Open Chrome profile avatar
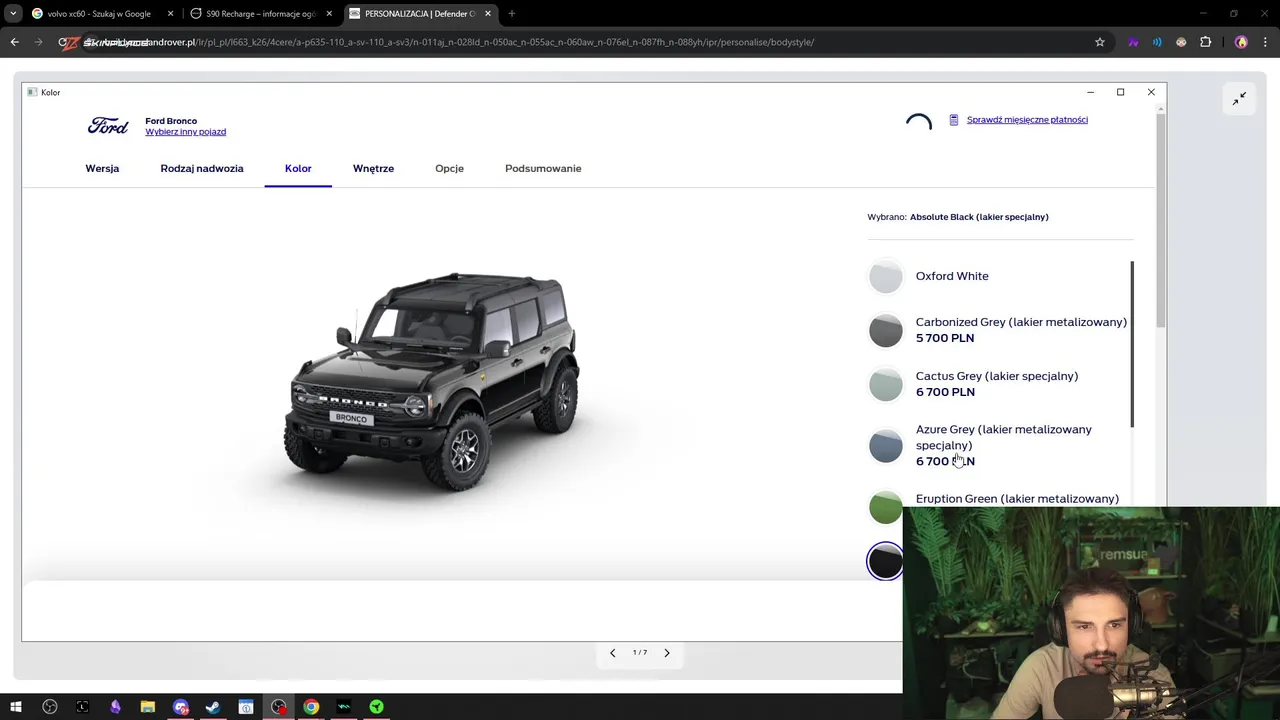Image resolution: width=1280 pixels, height=720 pixels. pos(1241,42)
